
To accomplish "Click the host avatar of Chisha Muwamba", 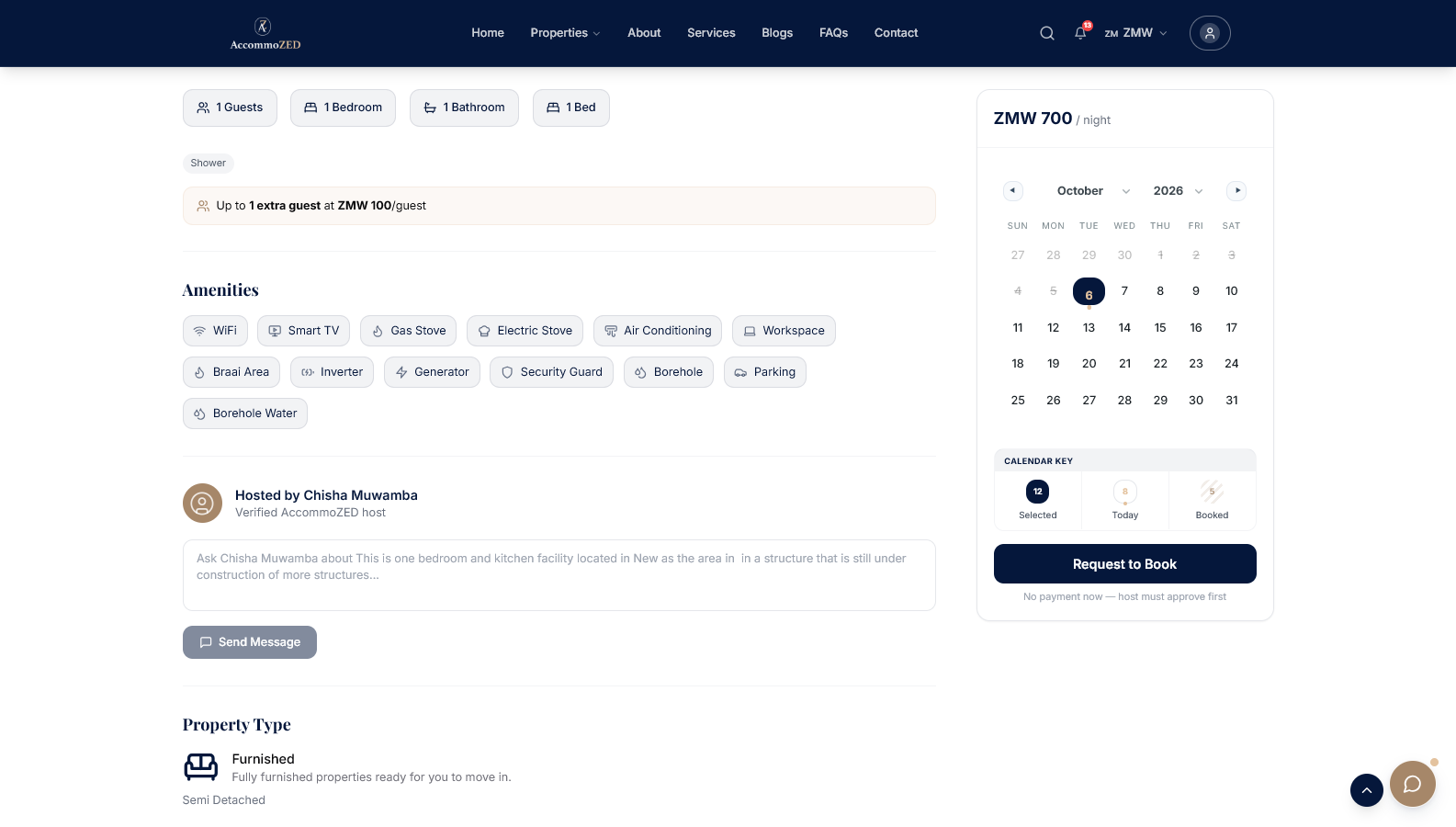I will pos(202,504).
